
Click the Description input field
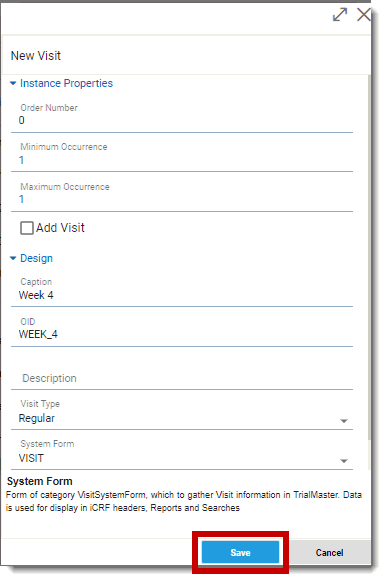coord(182,378)
